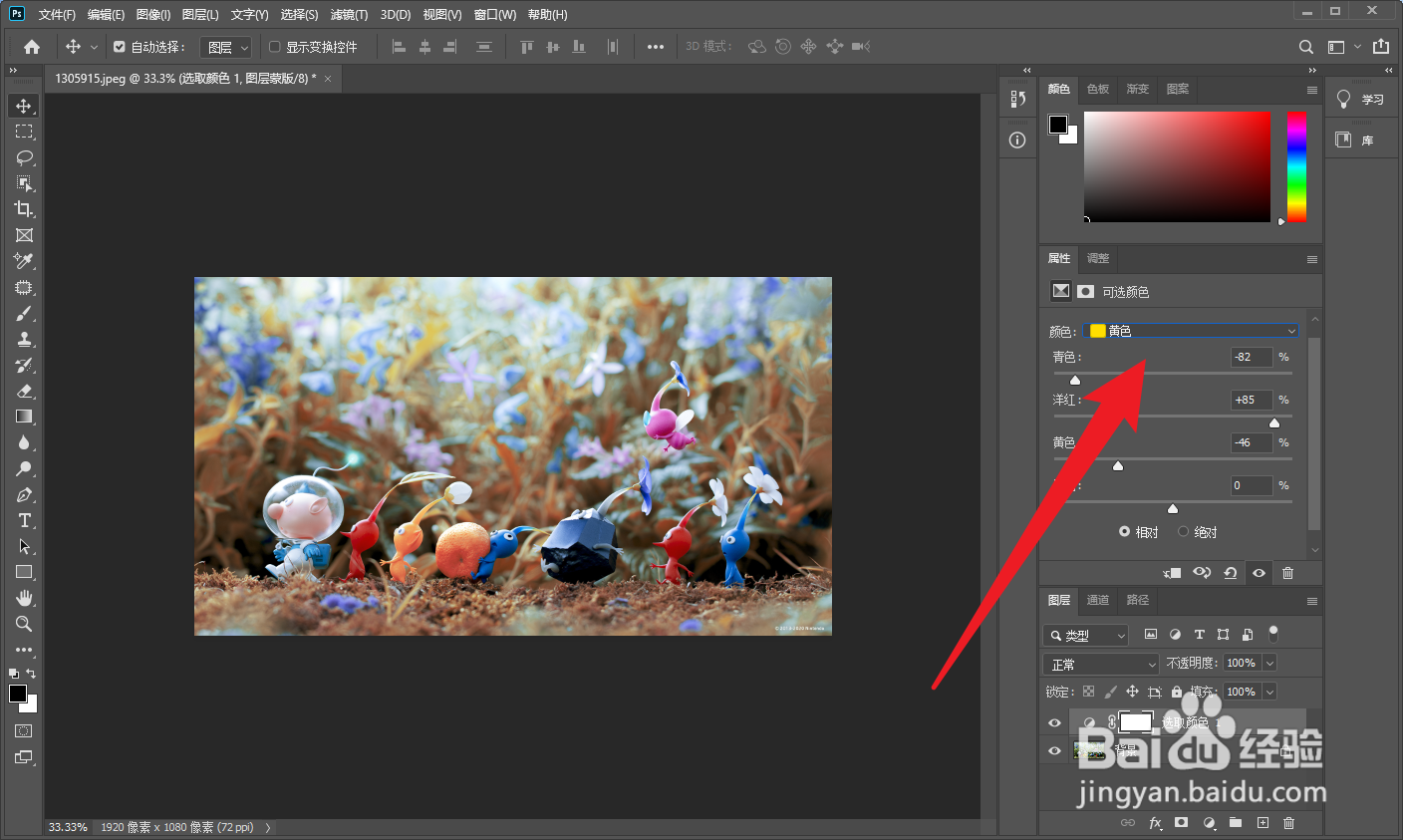The height and width of the screenshot is (840, 1403).
Task: Click the 洋红 slider track
Action: pyautogui.click(x=1173, y=417)
